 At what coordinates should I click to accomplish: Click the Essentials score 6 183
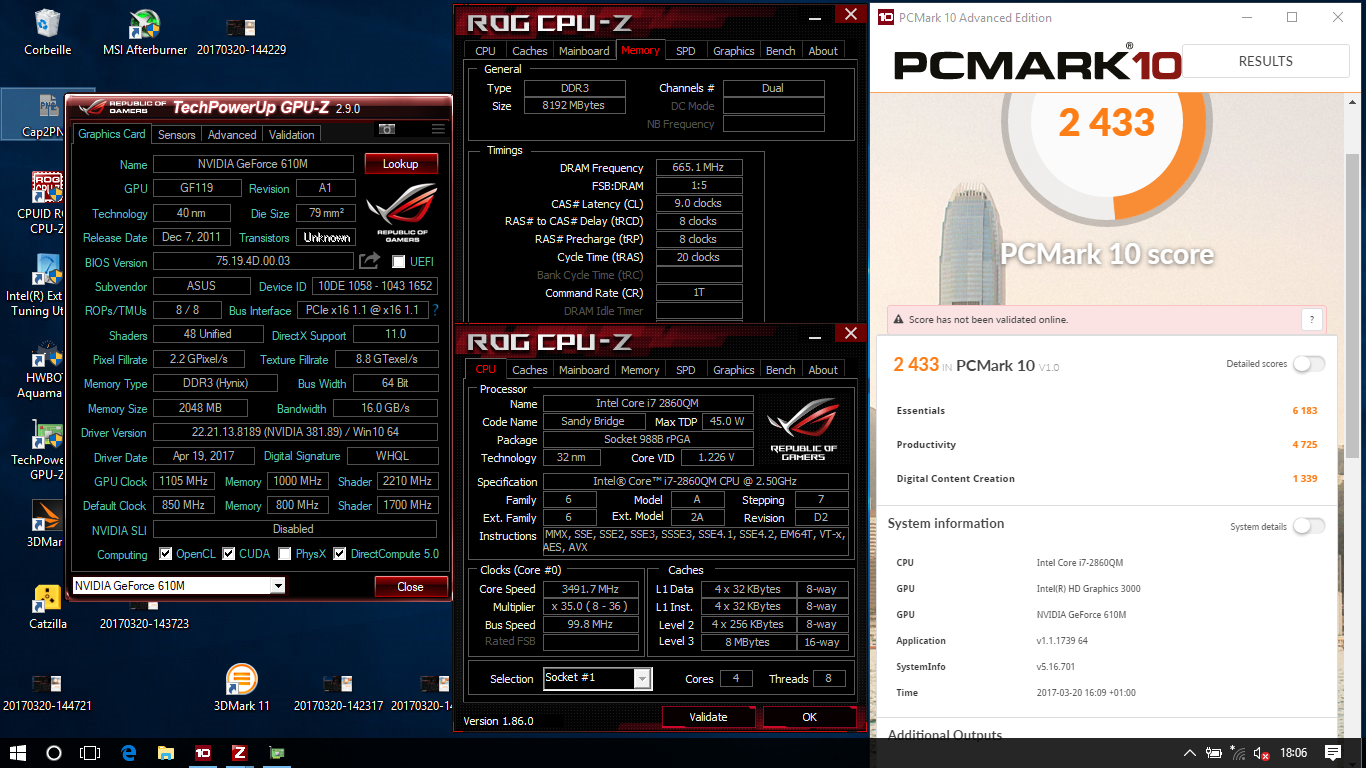[x=1304, y=411]
